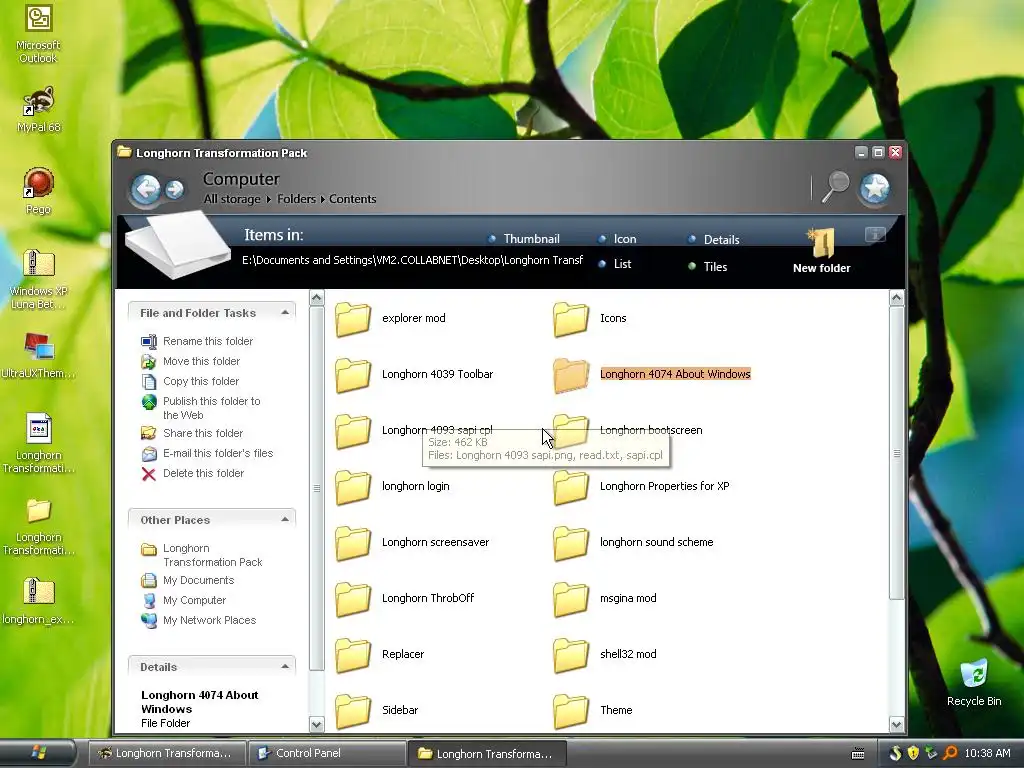Click All storage in breadcrumb

pyautogui.click(x=232, y=199)
